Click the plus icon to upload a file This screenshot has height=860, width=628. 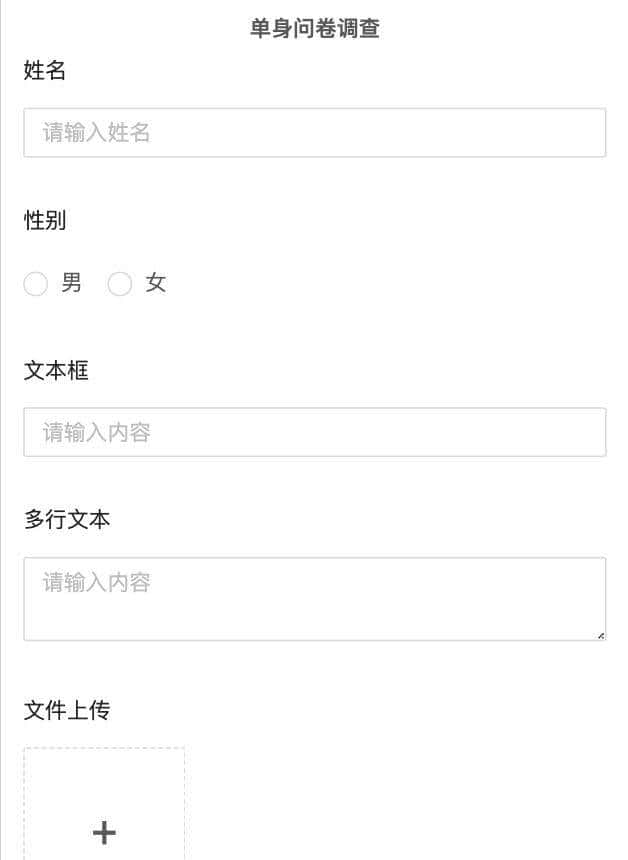coord(103,833)
